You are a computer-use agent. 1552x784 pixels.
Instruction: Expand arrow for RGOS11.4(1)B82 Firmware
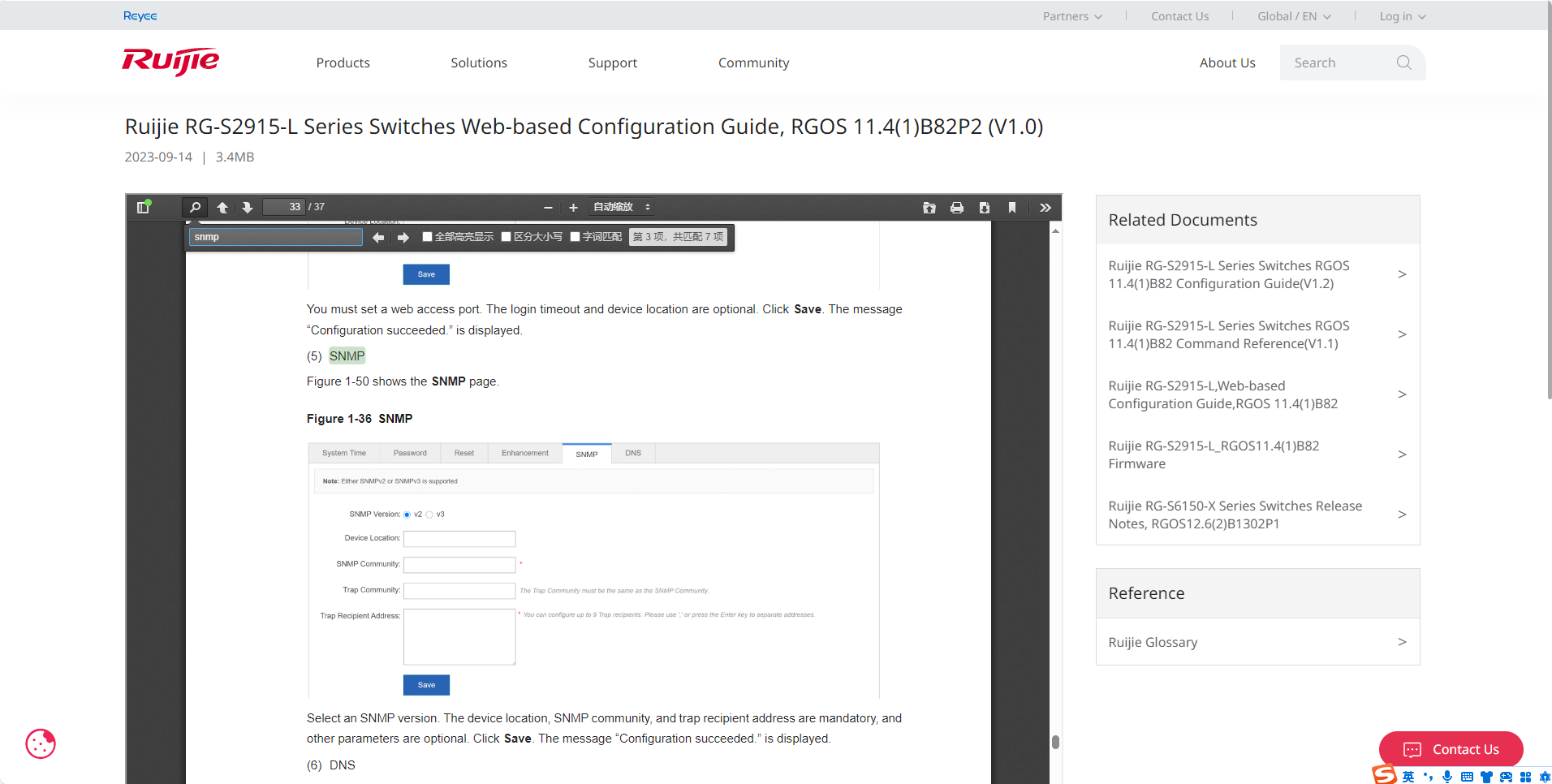tap(1402, 454)
